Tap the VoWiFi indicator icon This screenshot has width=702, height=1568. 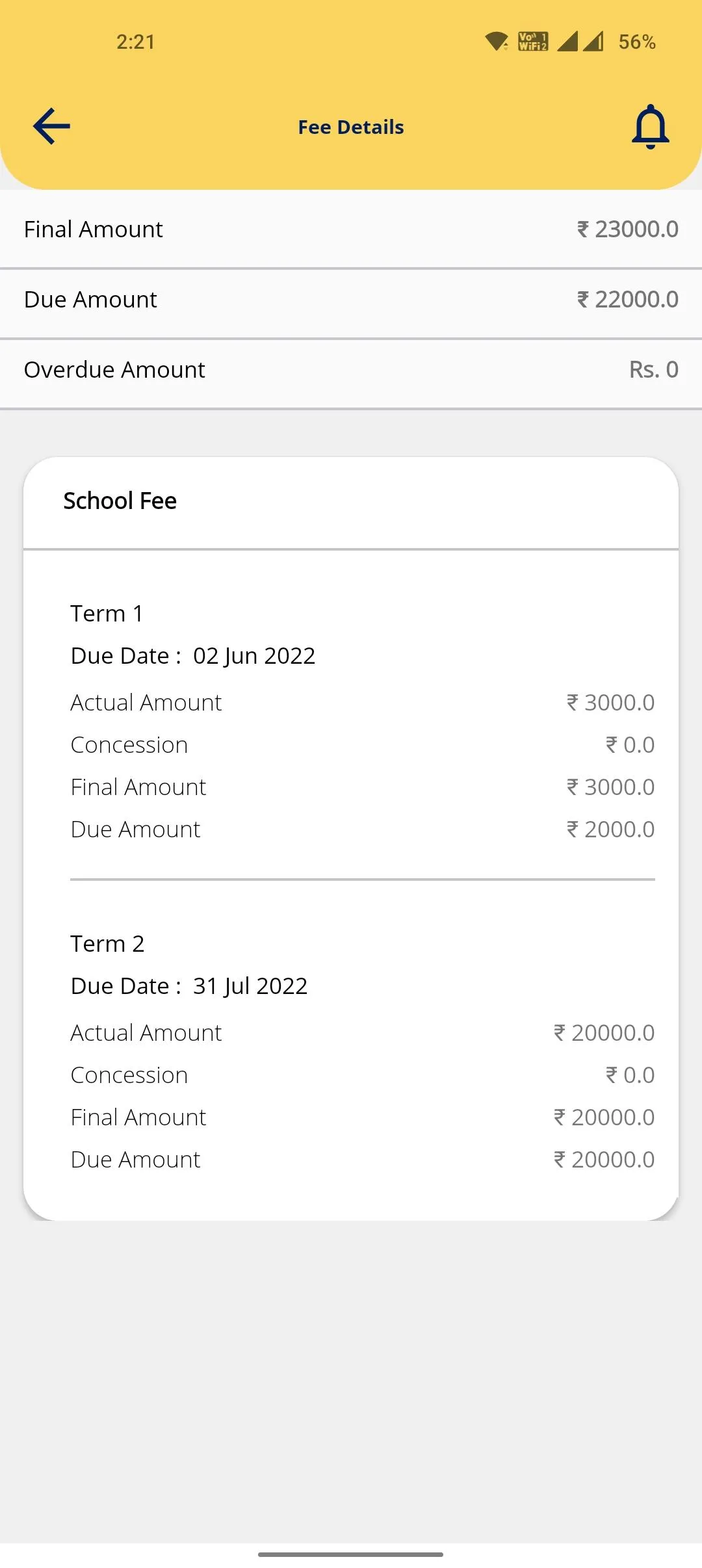tap(533, 42)
